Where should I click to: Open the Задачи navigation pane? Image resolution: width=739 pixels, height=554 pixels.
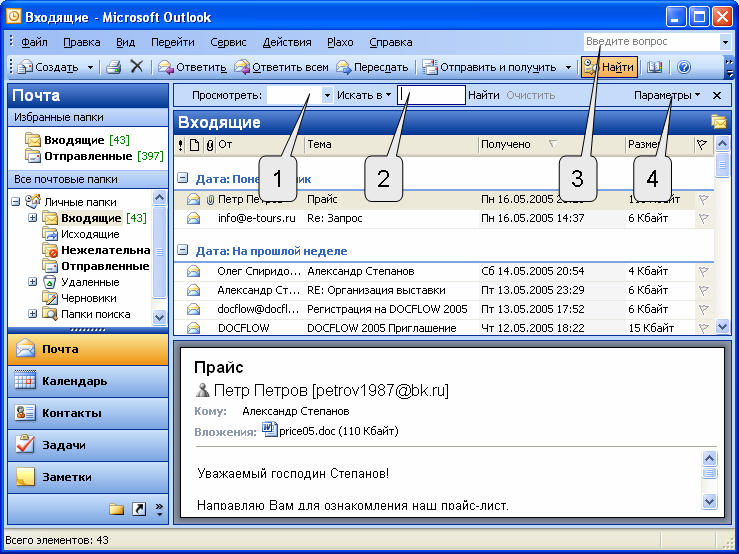(x=88, y=445)
